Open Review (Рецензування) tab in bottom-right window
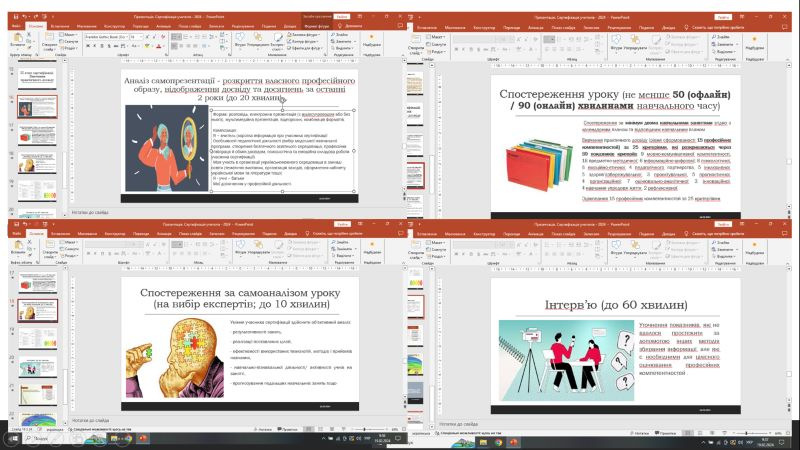The image size is (800, 450). pos(619,234)
